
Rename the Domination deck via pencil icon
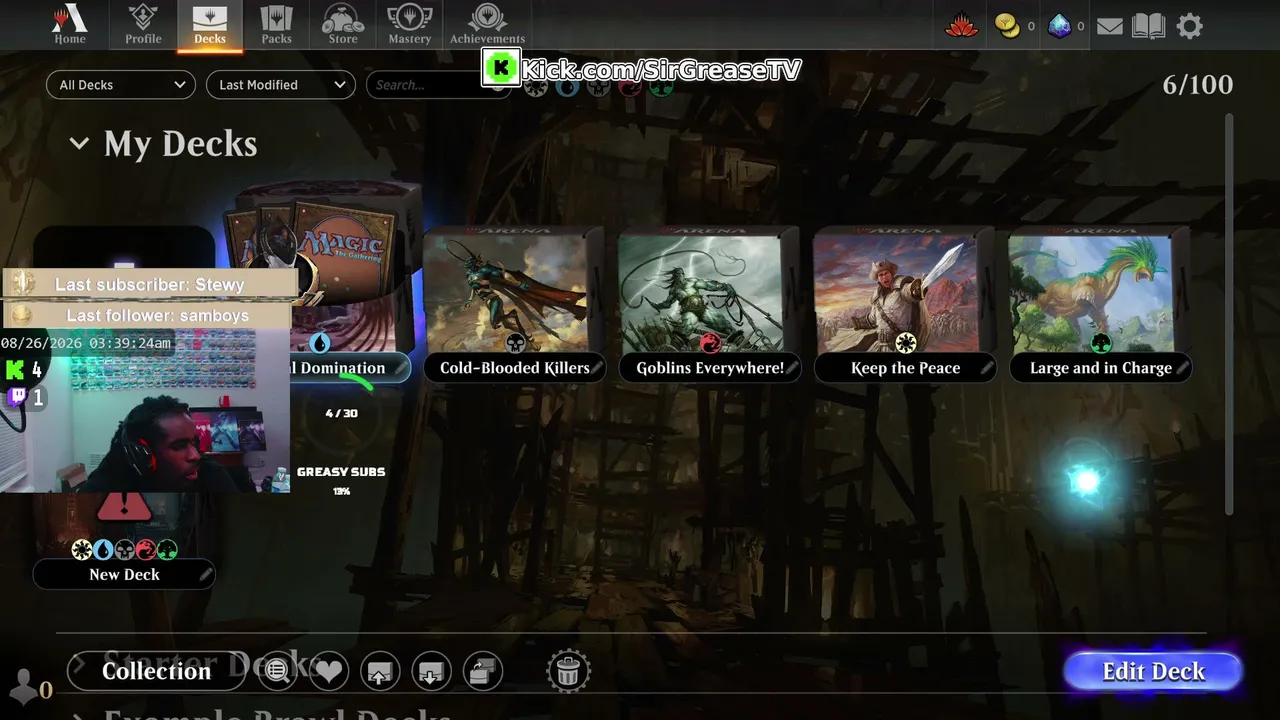[x=400, y=368]
